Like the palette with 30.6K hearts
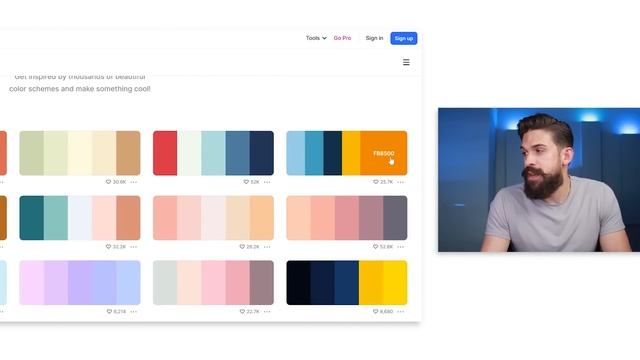 (x=108, y=182)
